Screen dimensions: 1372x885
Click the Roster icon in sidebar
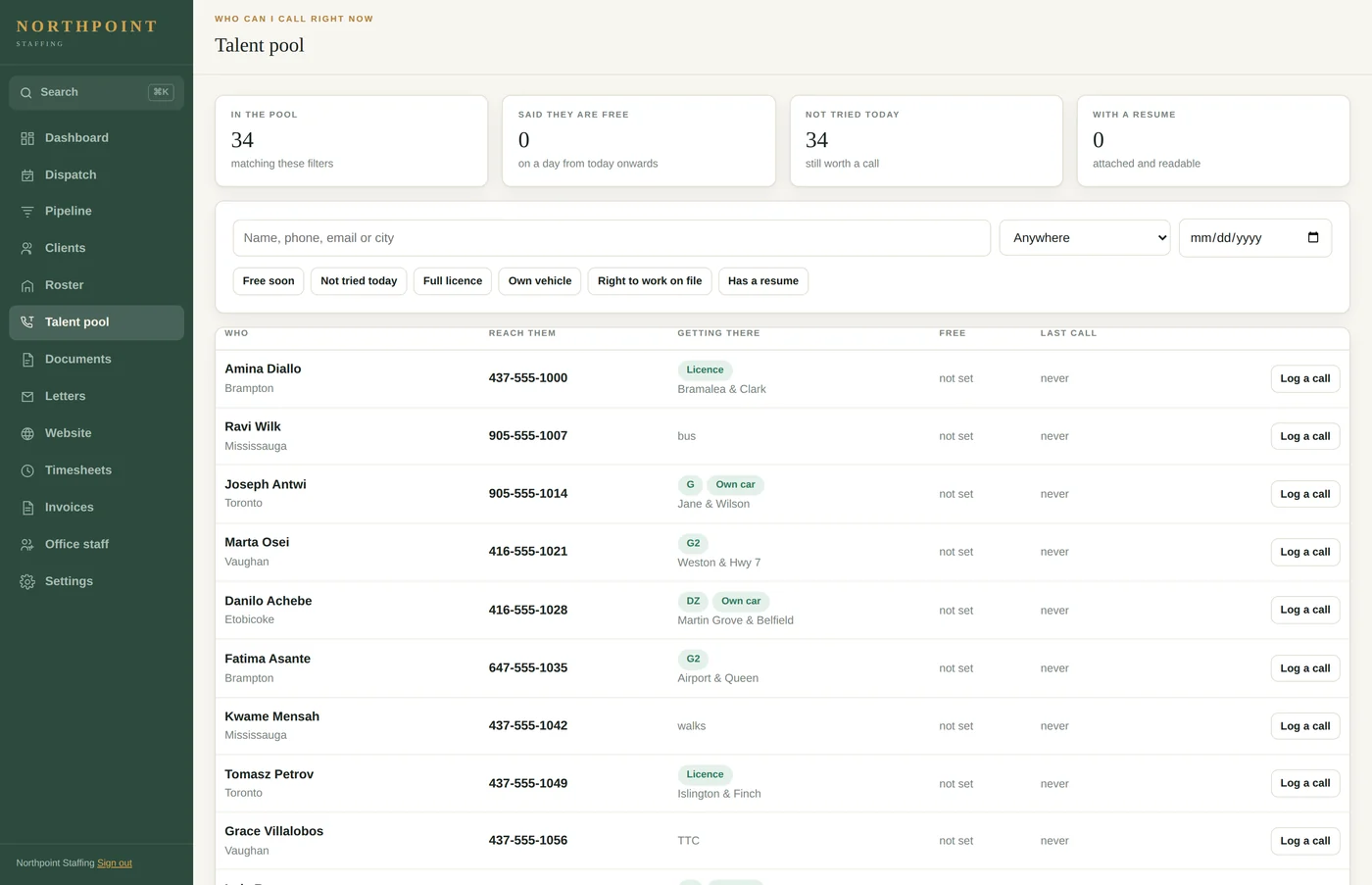pyautogui.click(x=27, y=286)
